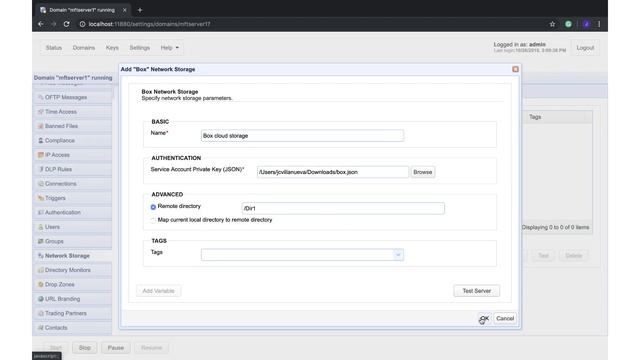640x360 pixels.
Task: Open the purple profile avatar icon
Action: [x=587, y=24]
